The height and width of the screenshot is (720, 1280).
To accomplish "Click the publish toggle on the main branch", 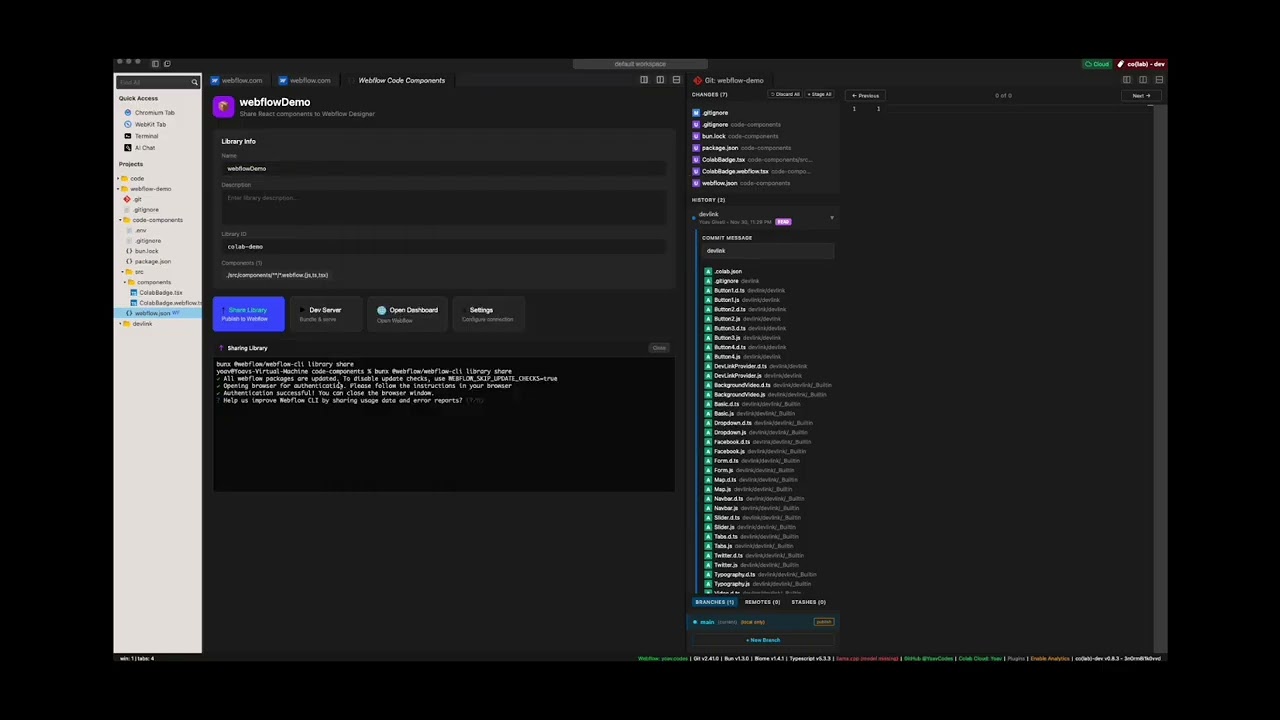I will [x=823, y=621].
